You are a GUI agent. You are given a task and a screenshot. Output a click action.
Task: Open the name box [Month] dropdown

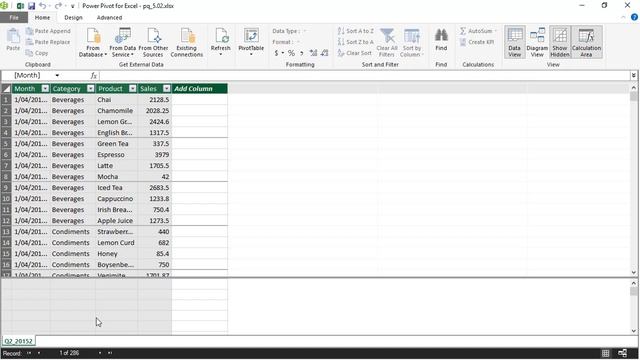pyautogui.click(x=57, y=76)
